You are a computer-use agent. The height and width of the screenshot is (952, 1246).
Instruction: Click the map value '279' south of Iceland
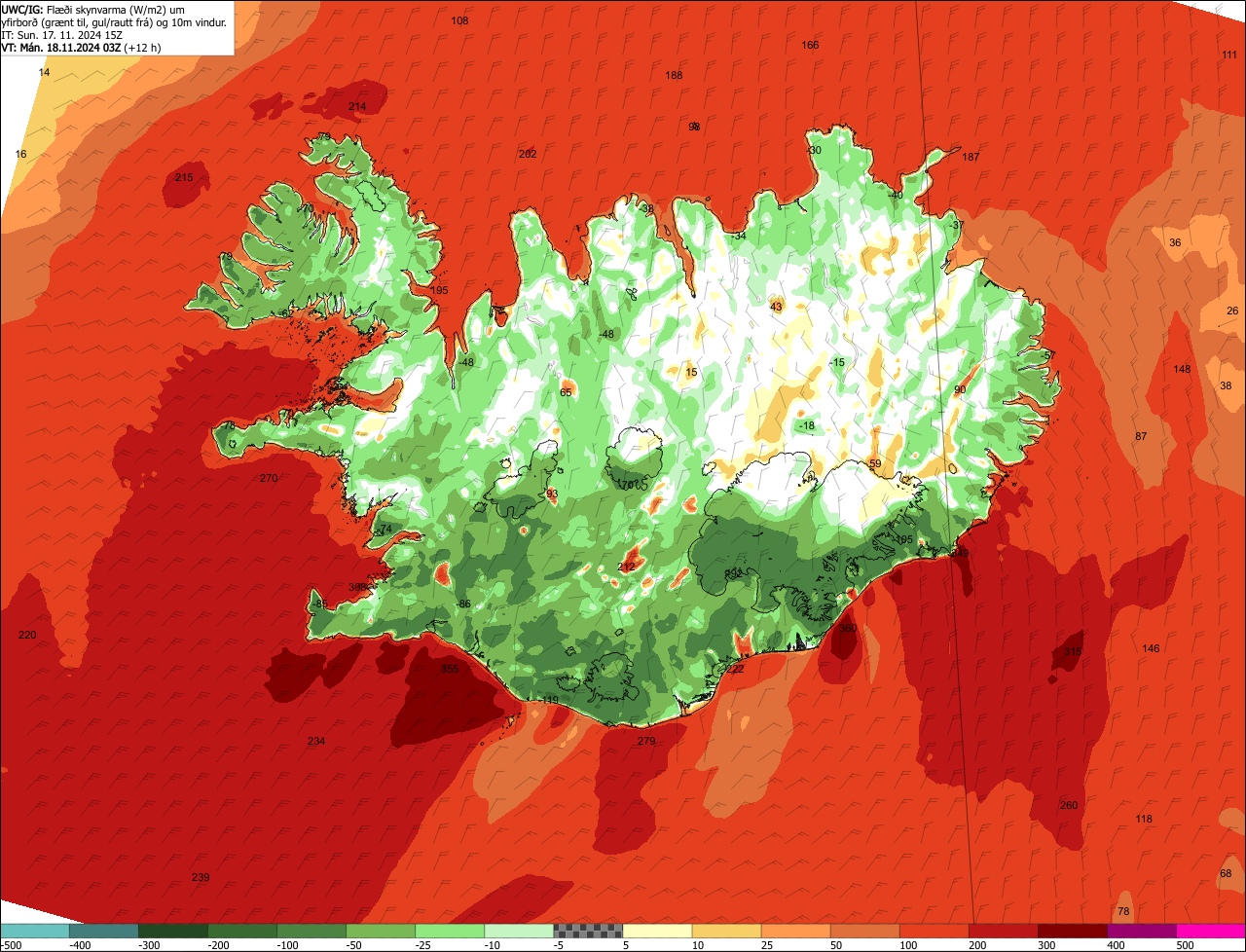(x=646, y=741)
